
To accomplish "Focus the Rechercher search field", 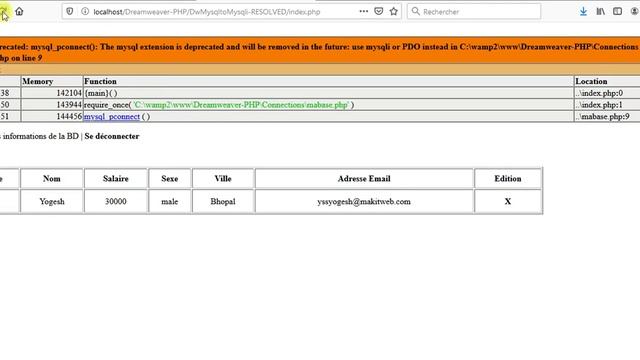I will coord(474,11).
